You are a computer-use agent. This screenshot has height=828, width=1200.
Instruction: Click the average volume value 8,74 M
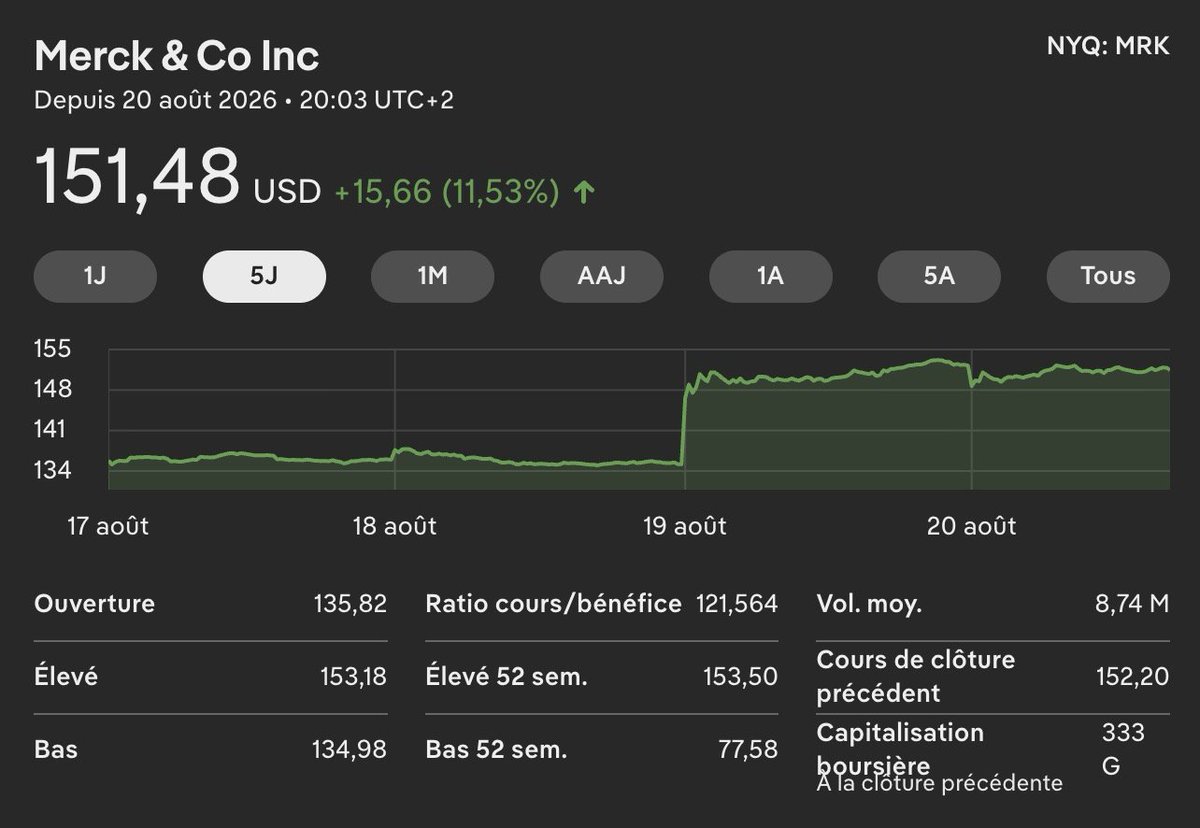click(1132, 604)
